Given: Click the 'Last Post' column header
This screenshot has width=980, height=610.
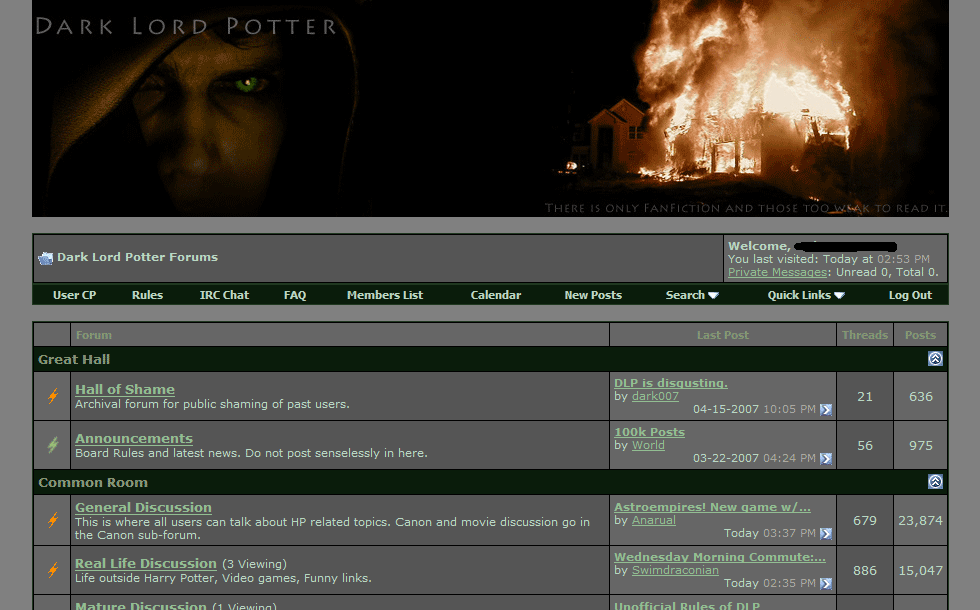Looking at the screenshot, I should tap(722, 335).
